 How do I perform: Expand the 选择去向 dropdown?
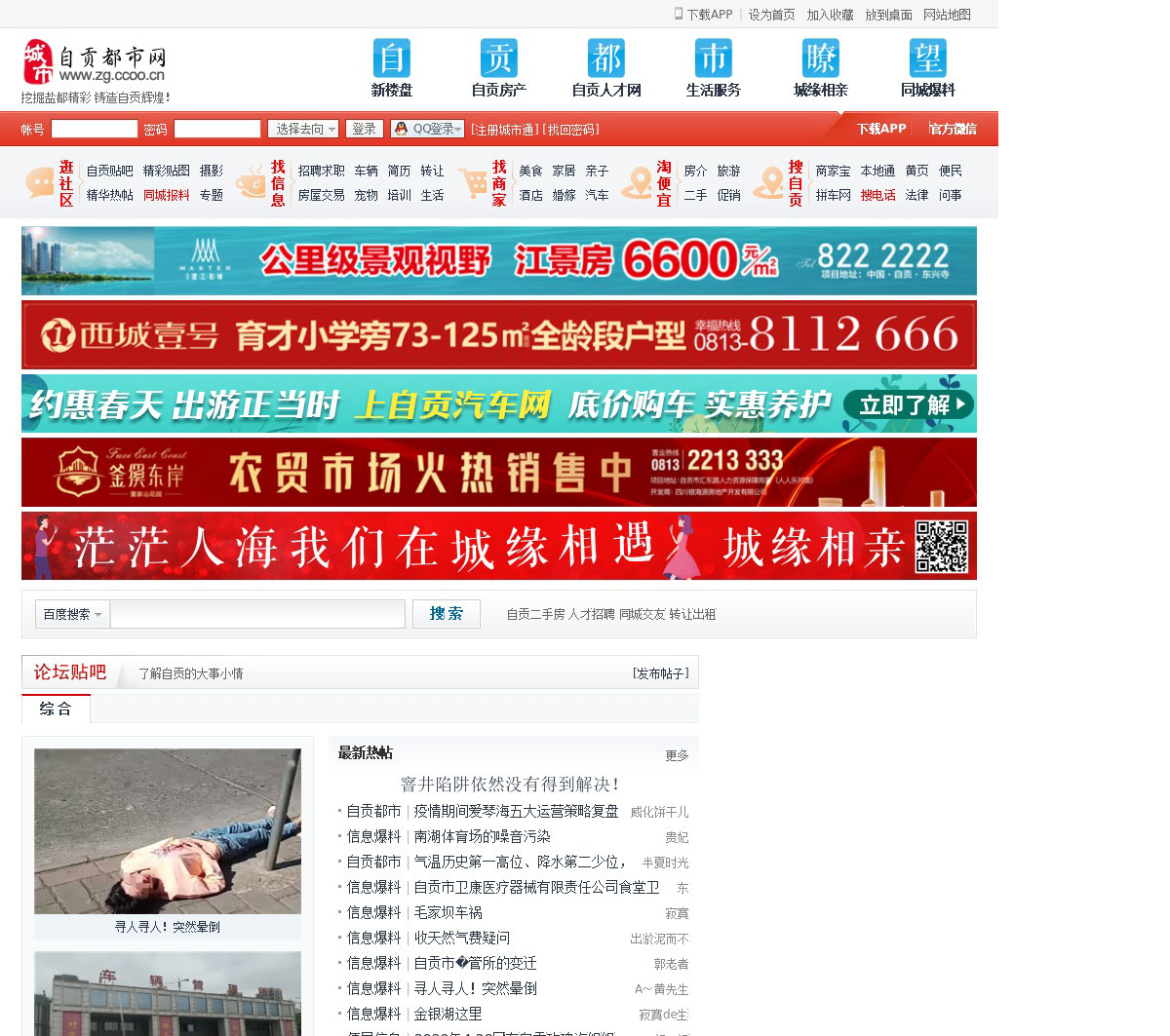[x=303, y=129]
